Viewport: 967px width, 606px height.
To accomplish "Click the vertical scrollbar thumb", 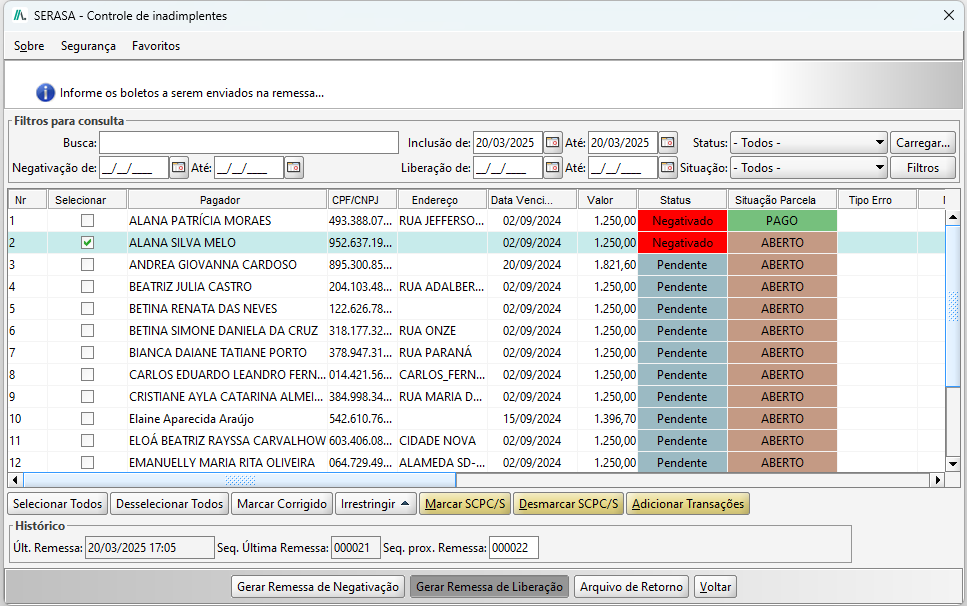I will tap(953, 306).
